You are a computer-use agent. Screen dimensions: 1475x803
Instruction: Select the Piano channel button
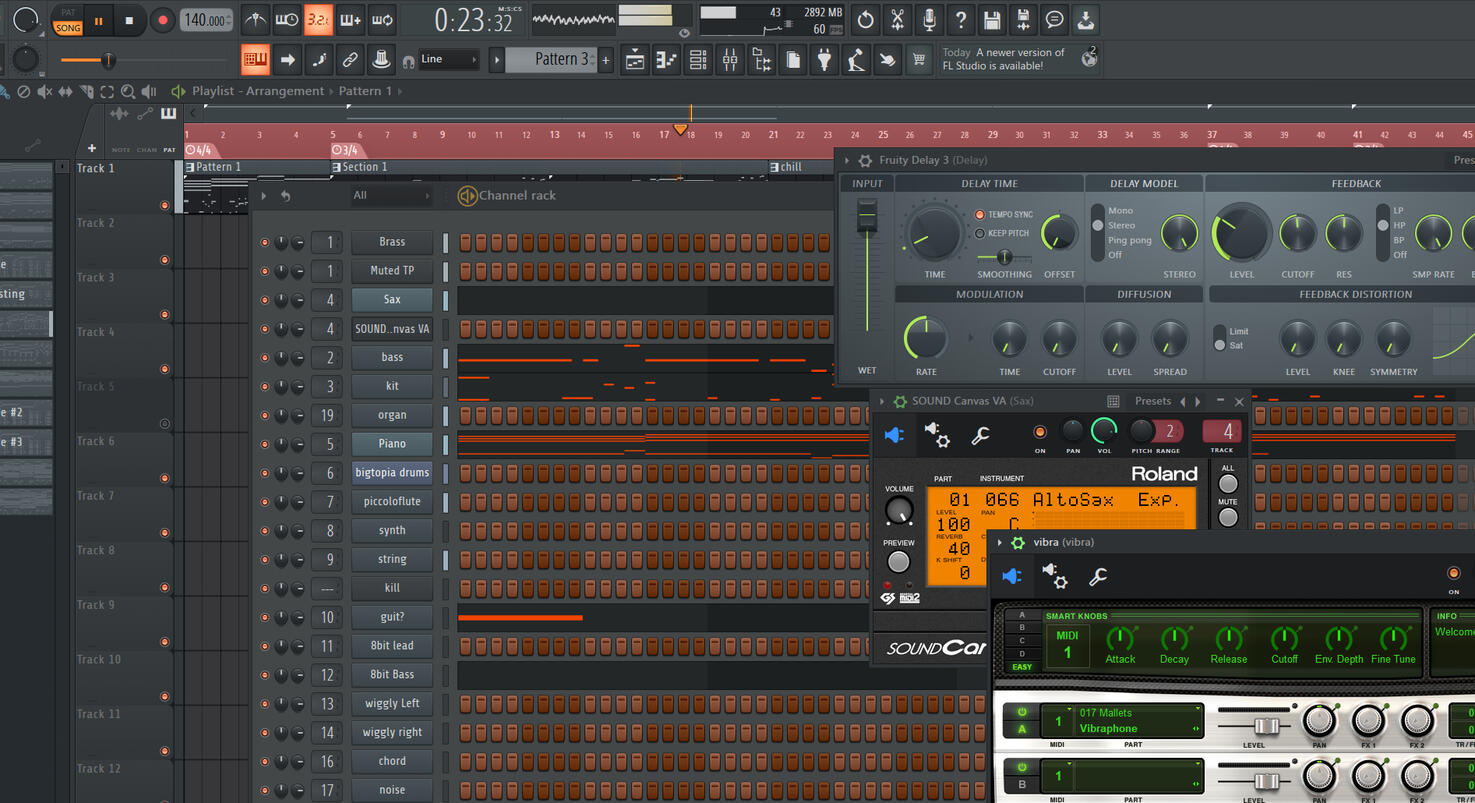392,443
